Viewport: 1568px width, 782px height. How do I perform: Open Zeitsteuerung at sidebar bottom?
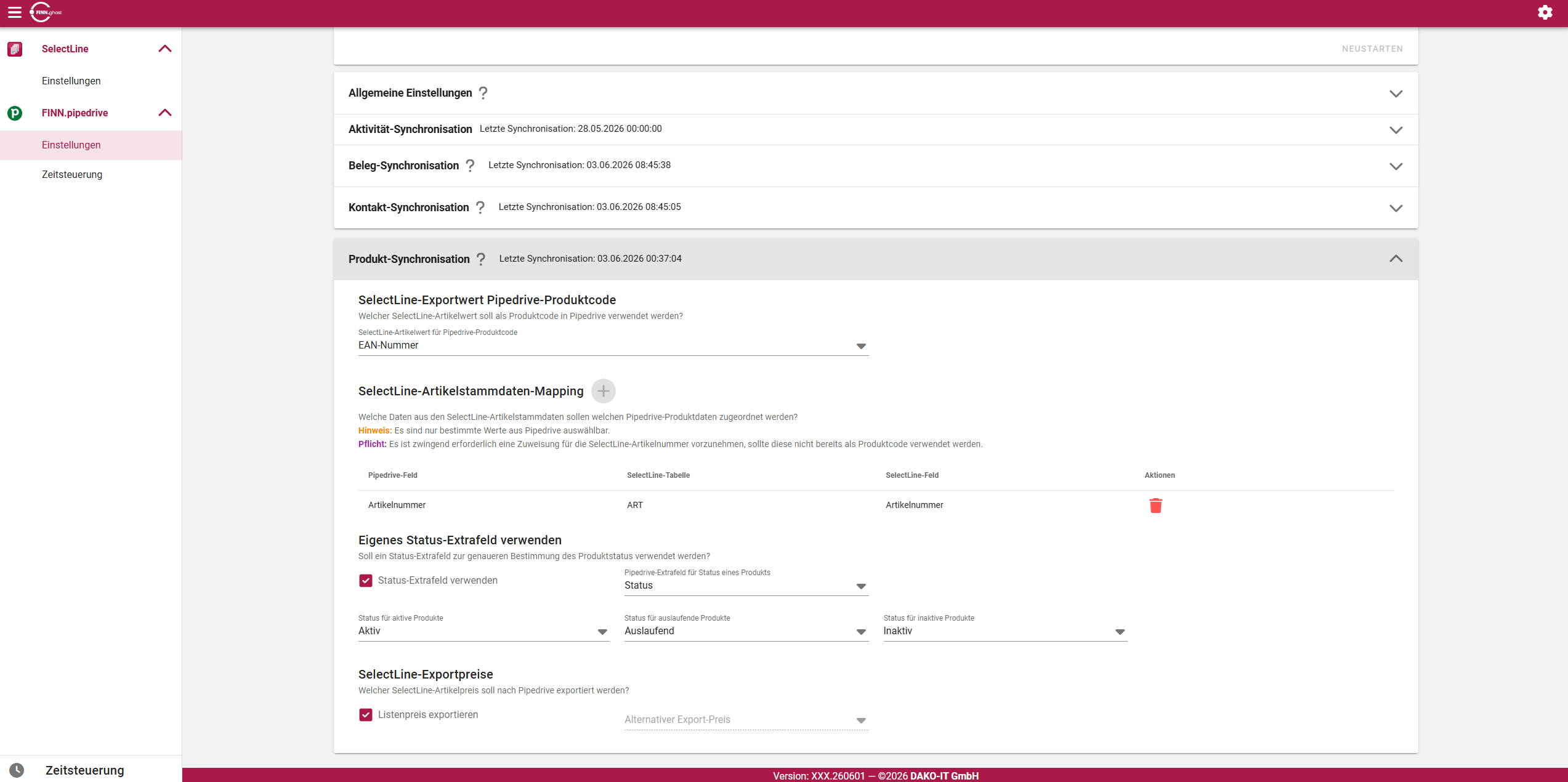click(x=85, y=770)
